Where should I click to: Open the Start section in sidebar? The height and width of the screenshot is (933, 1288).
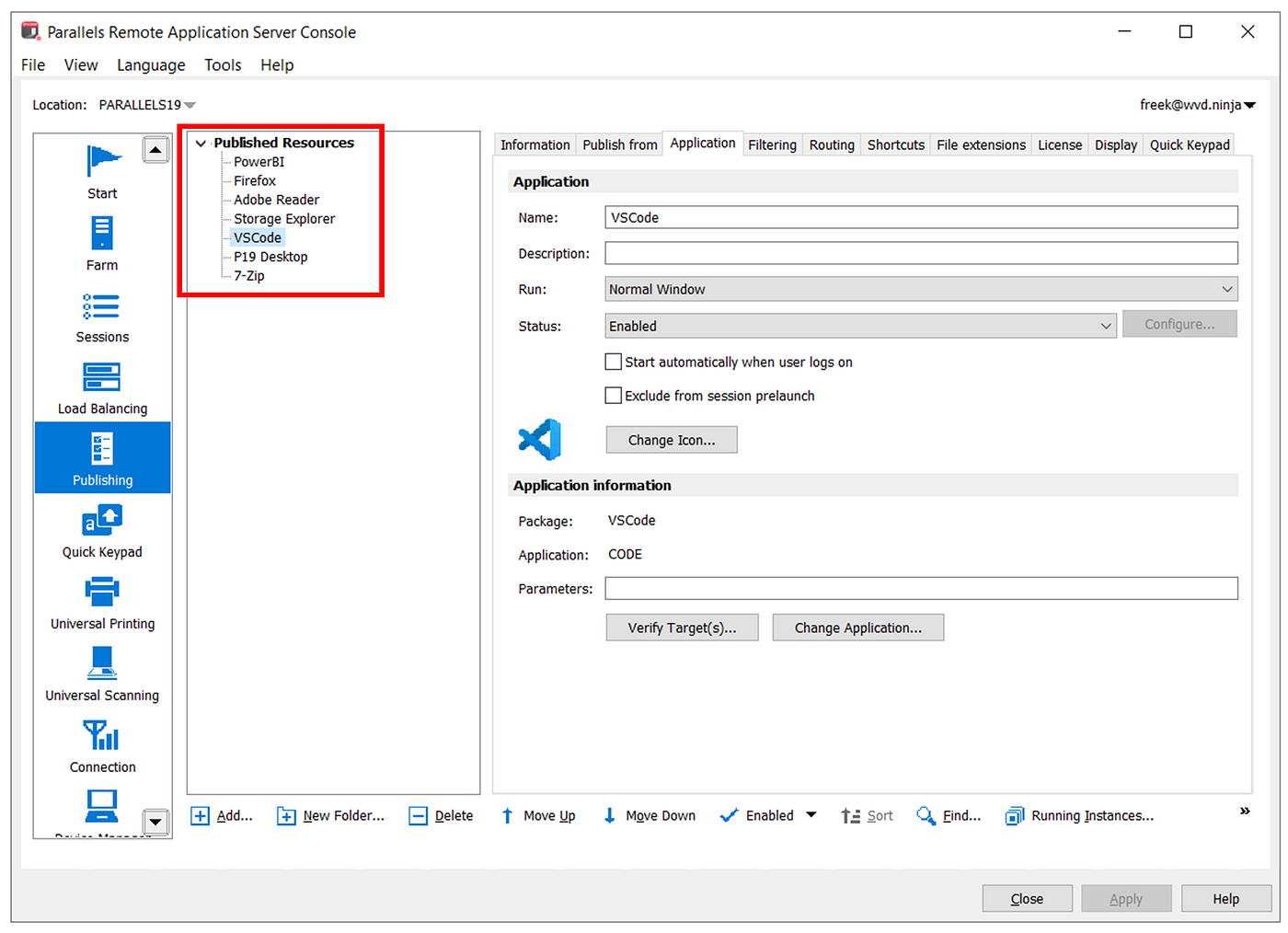click(x=102, y=172)
